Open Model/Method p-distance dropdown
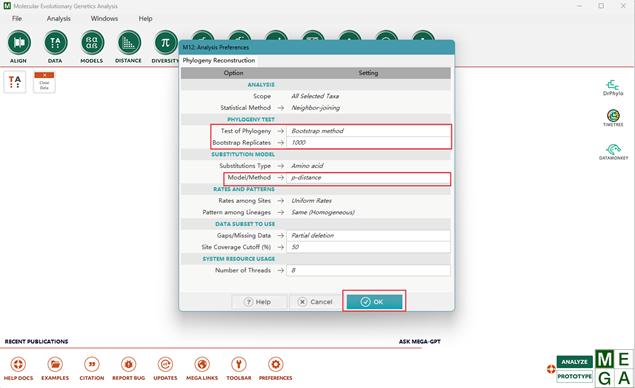This screenshot has width=635, height=388. [x=368, y=177]
